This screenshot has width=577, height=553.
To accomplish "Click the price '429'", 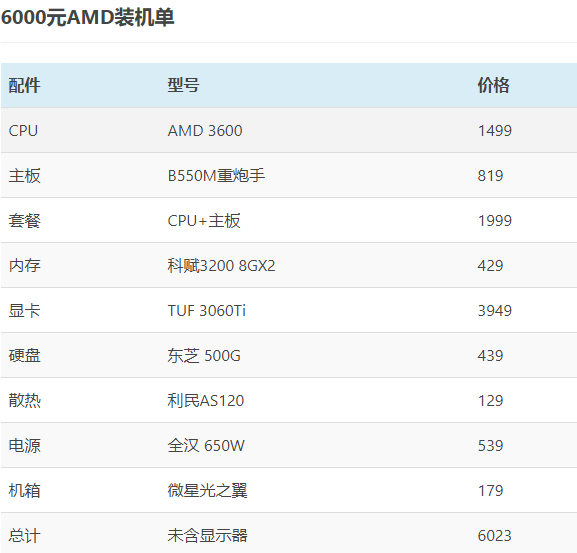I will pos(490,266).
